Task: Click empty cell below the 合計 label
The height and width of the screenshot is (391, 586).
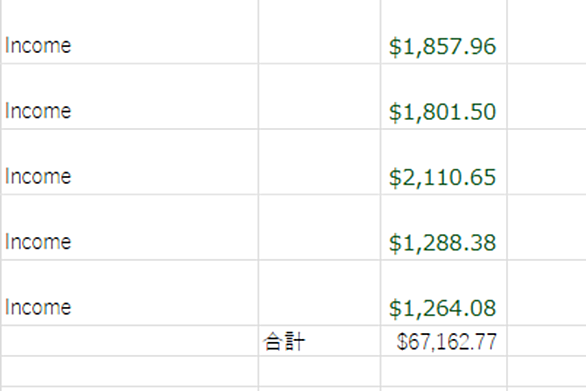Action: tap(319, 371)
